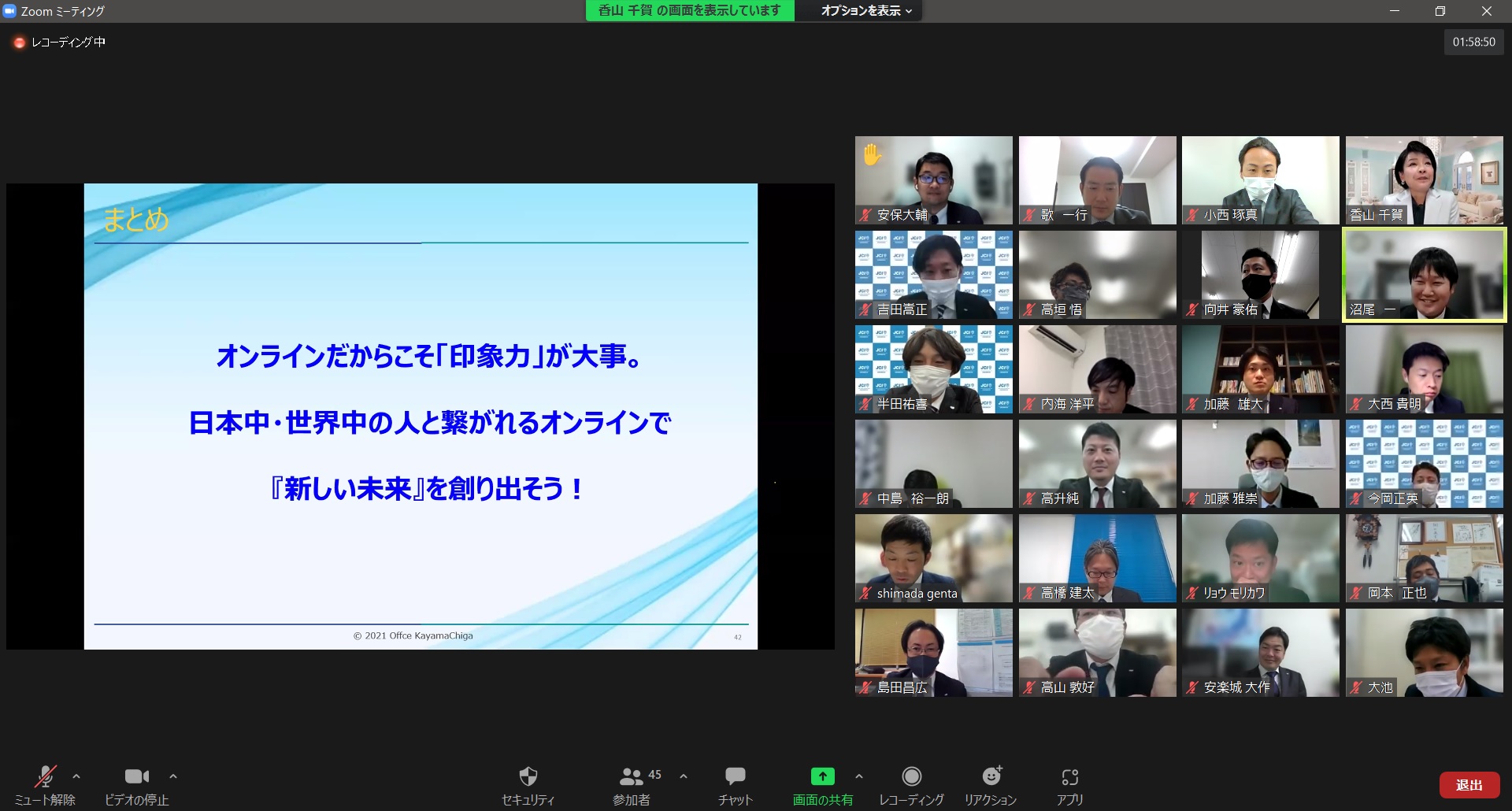The height and width of the screenshot is (811, 1512).
Task: Restore down the Zoom window
Action: point(1440,11)
